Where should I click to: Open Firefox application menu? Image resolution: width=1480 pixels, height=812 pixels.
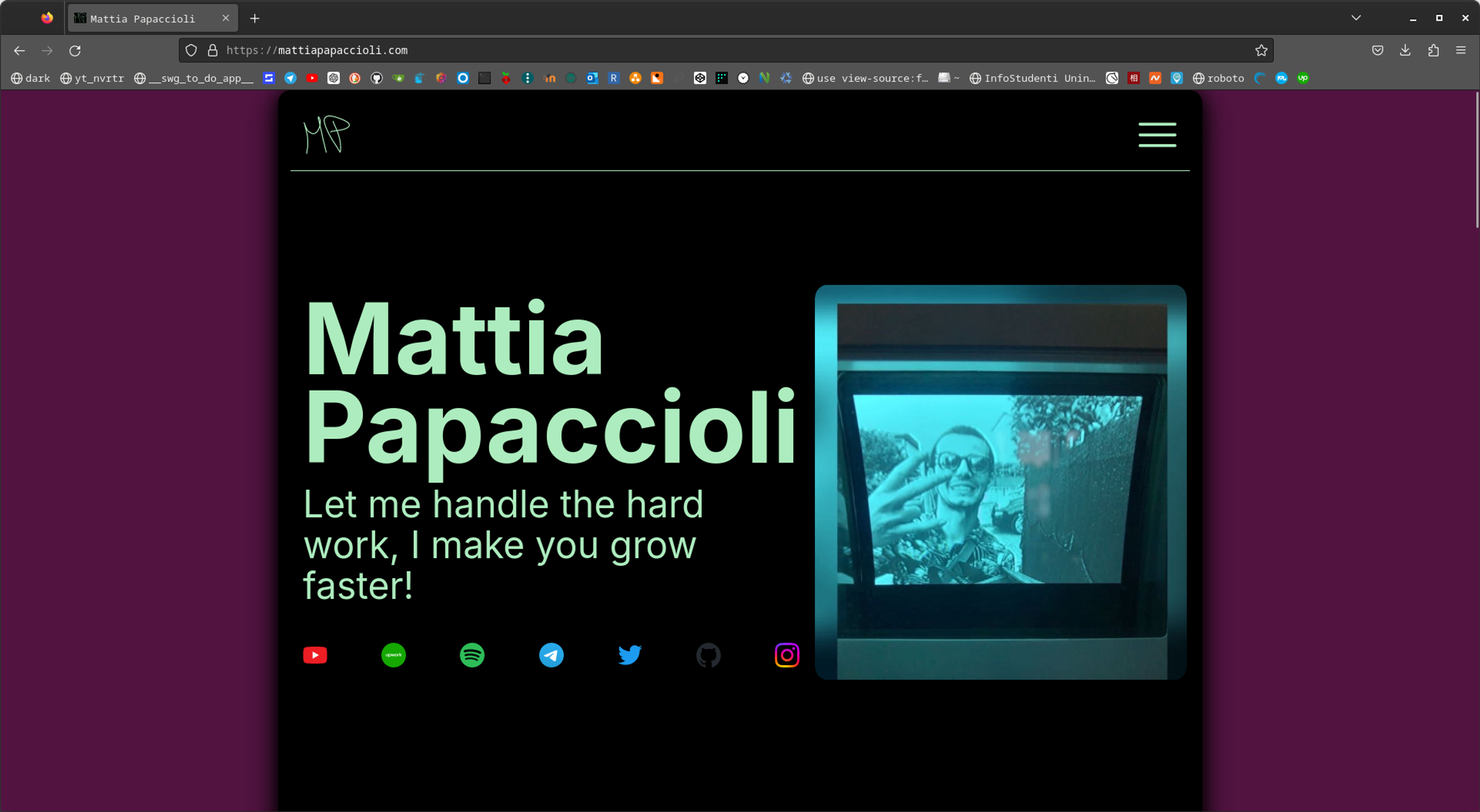(x=1460, y=50)
